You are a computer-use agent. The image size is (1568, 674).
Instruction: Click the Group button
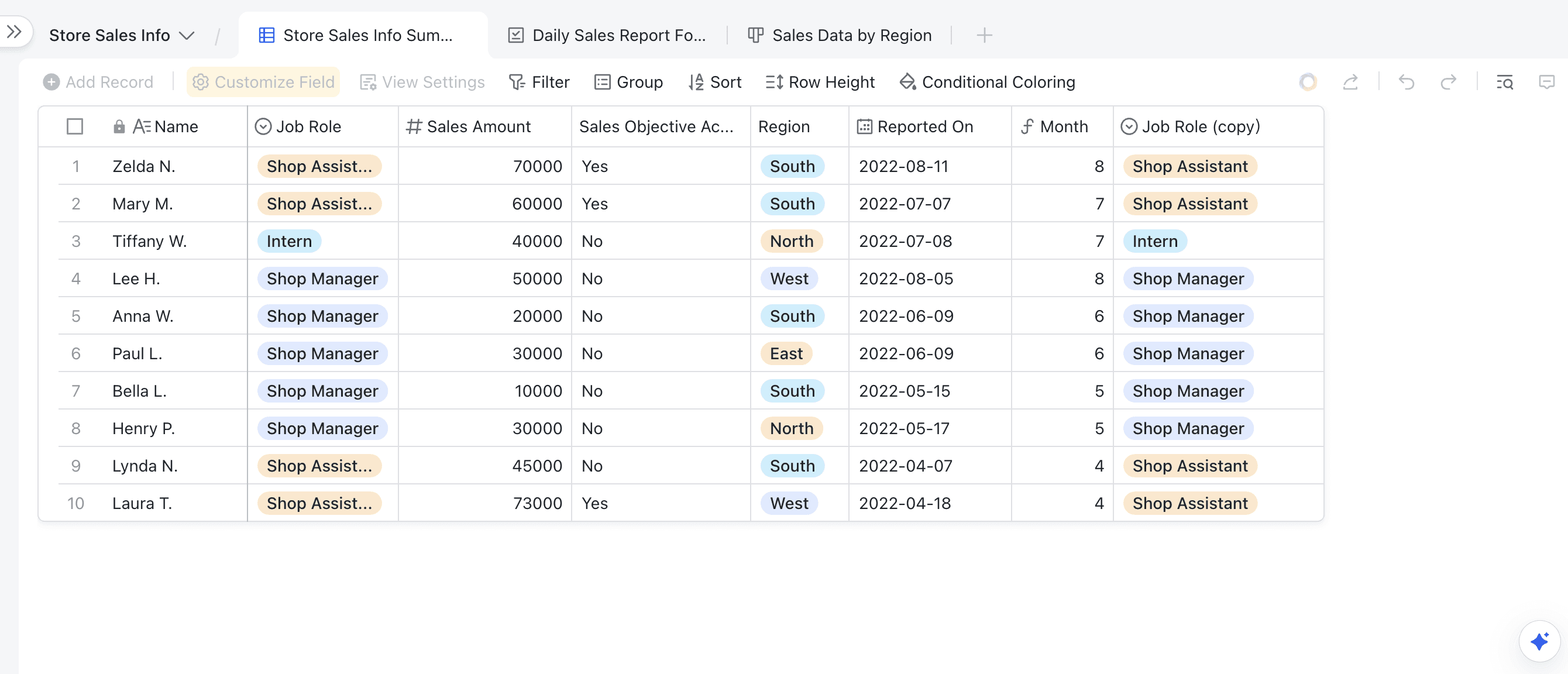(x=628, y=81)
